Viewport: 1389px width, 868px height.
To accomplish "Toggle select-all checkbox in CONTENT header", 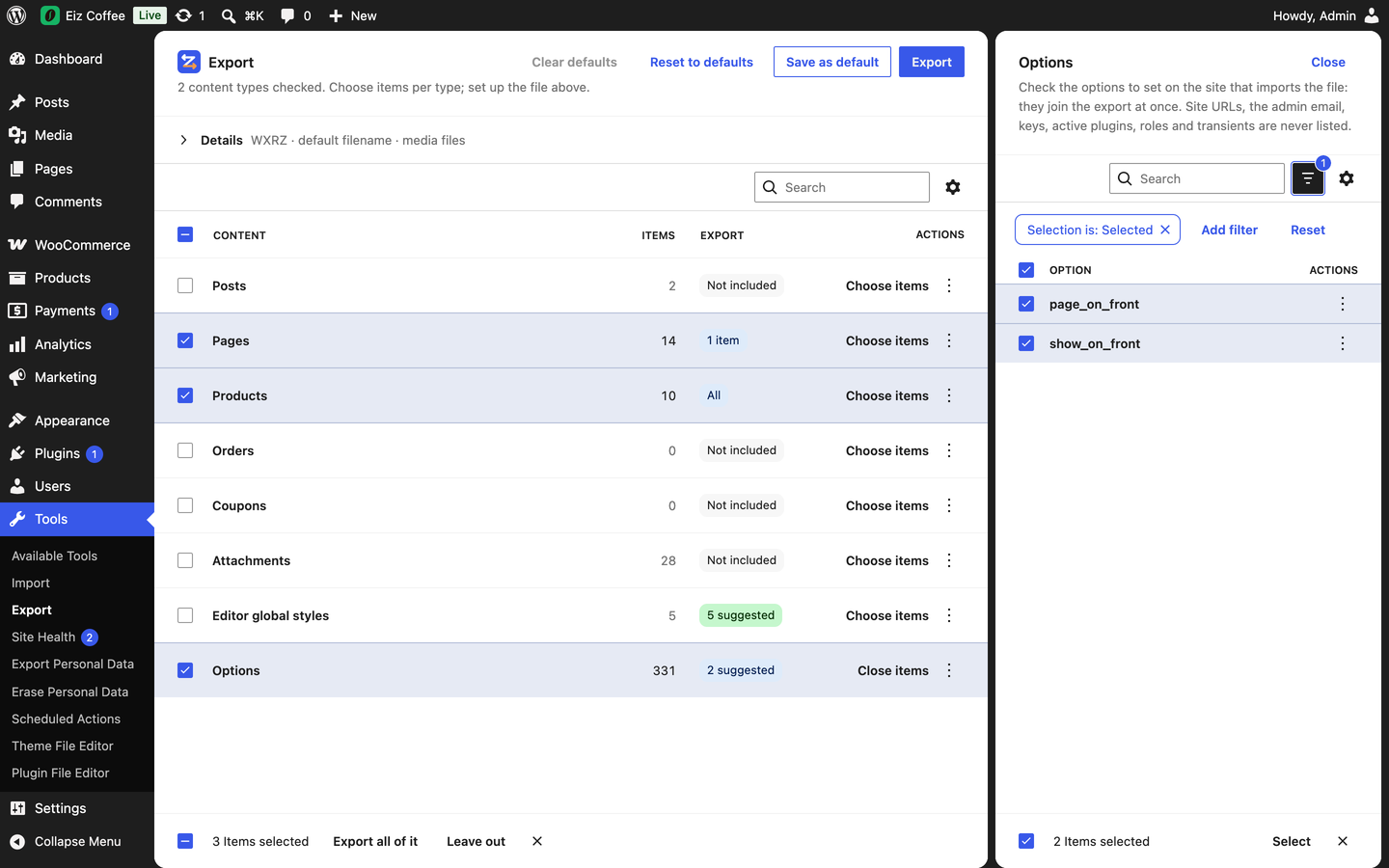I will point(185,234).
